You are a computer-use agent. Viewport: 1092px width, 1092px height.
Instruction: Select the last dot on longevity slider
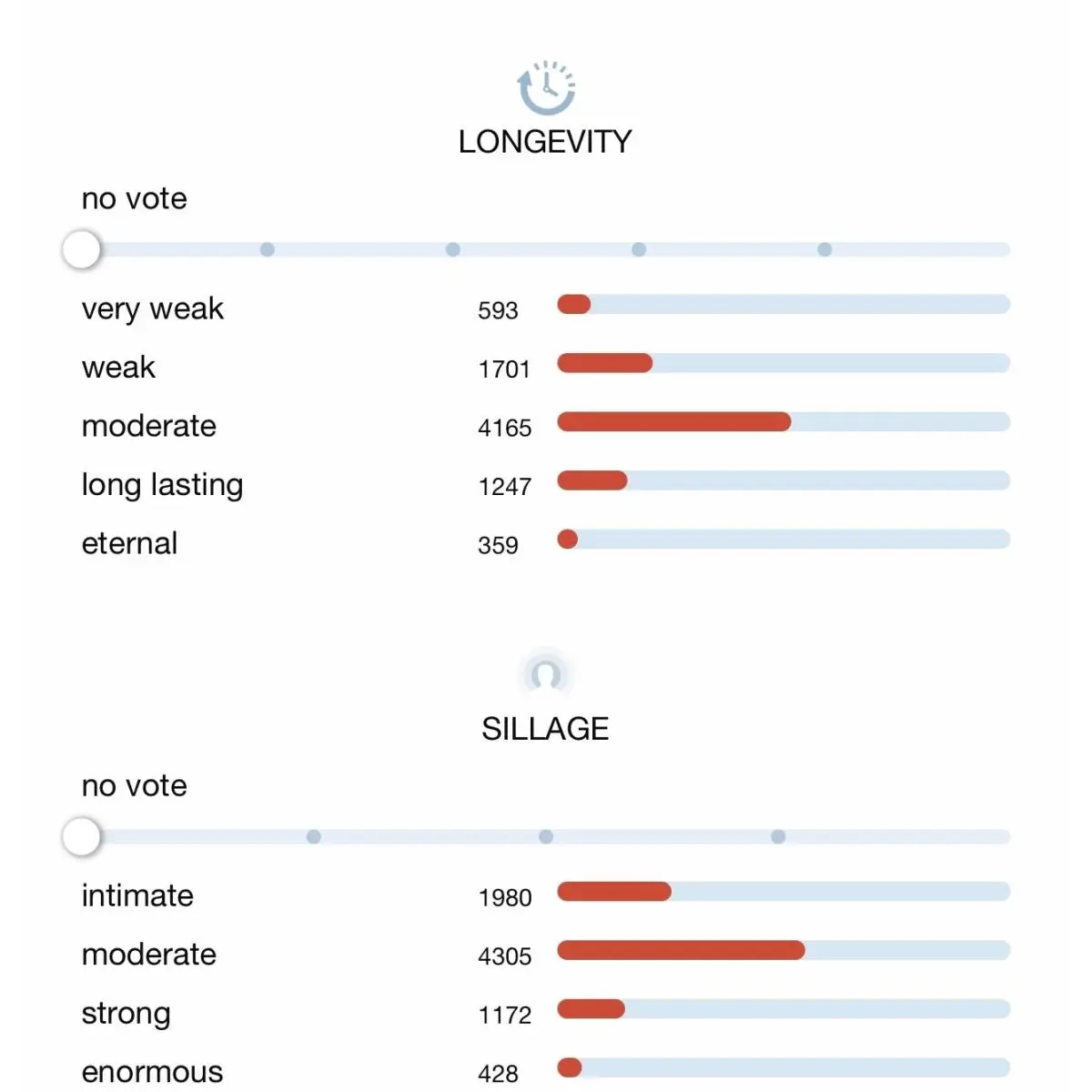click(824, 249)
